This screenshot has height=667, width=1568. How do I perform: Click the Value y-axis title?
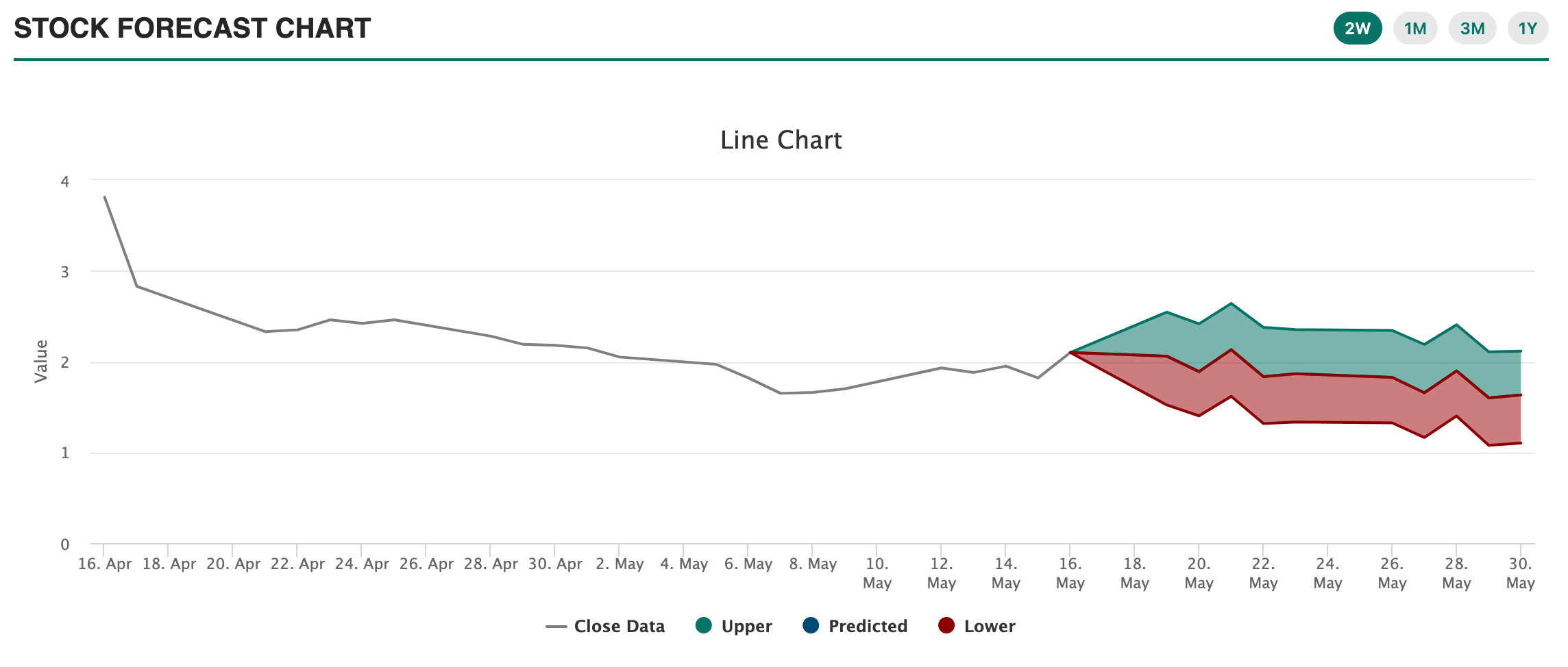point(41,361)
